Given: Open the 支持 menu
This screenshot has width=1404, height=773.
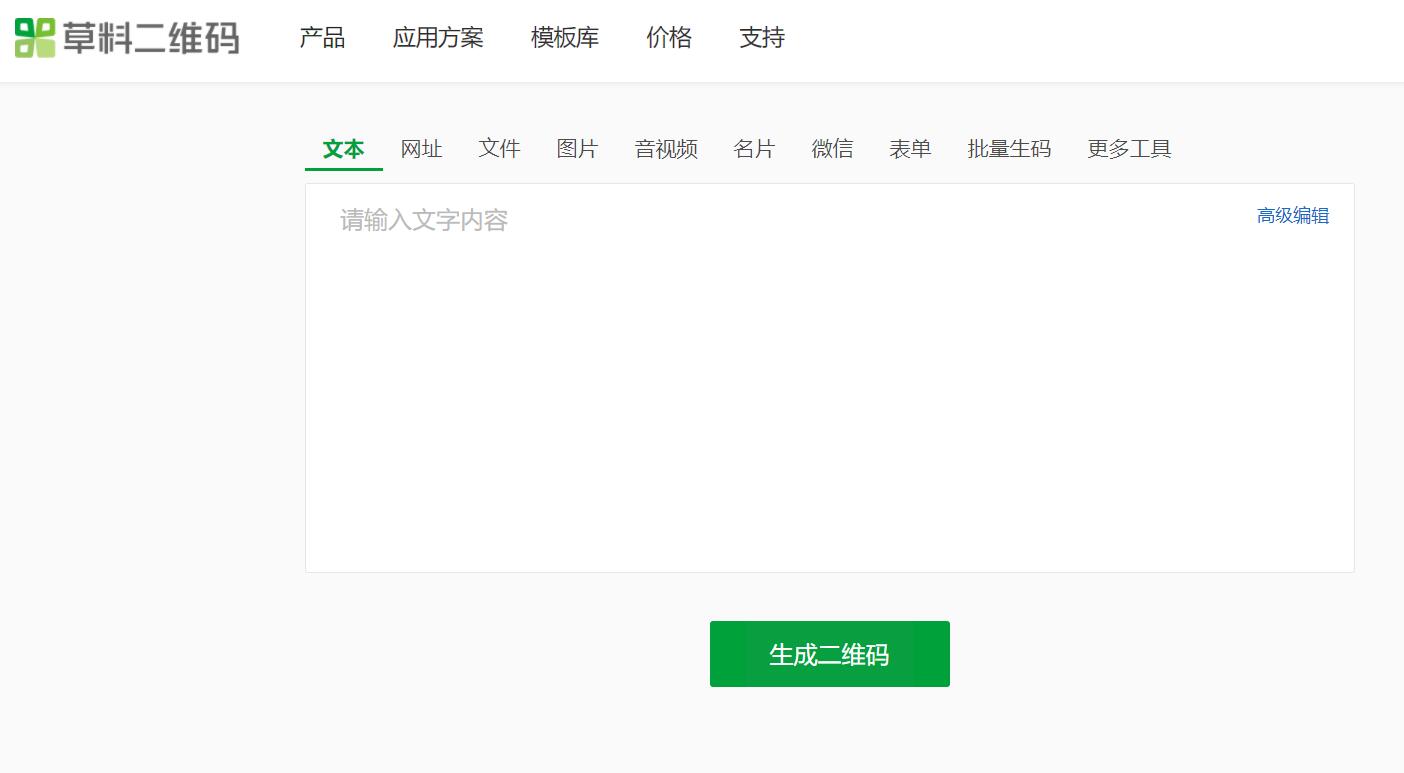Looking at the screenshot, I should [761, 38].
